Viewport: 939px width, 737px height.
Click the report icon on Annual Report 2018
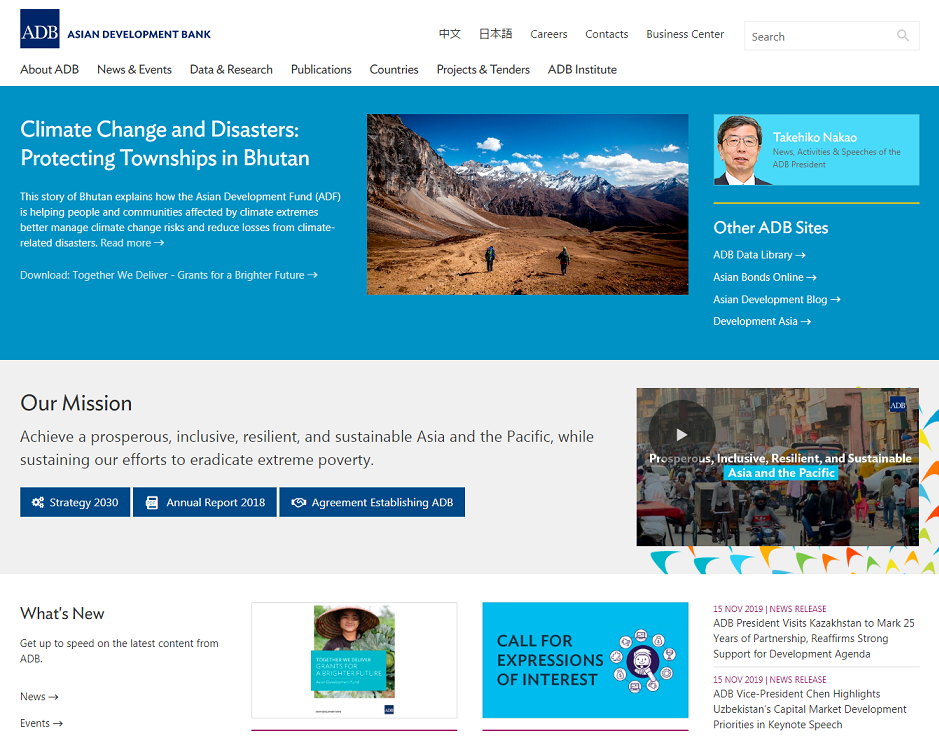[152, 502]
